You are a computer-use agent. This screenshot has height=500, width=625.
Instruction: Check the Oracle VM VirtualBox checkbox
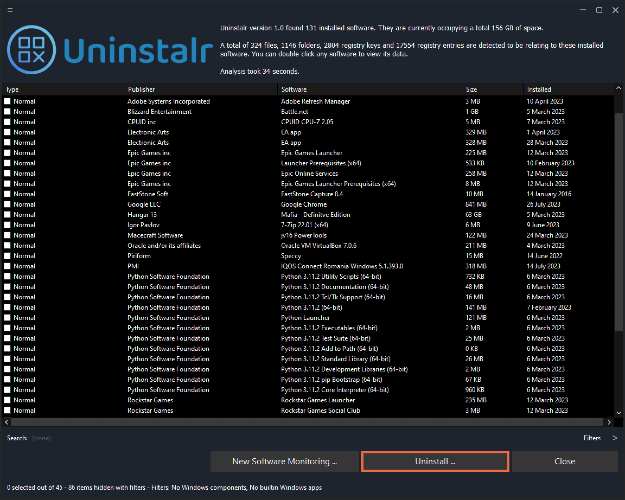[7, 246]
